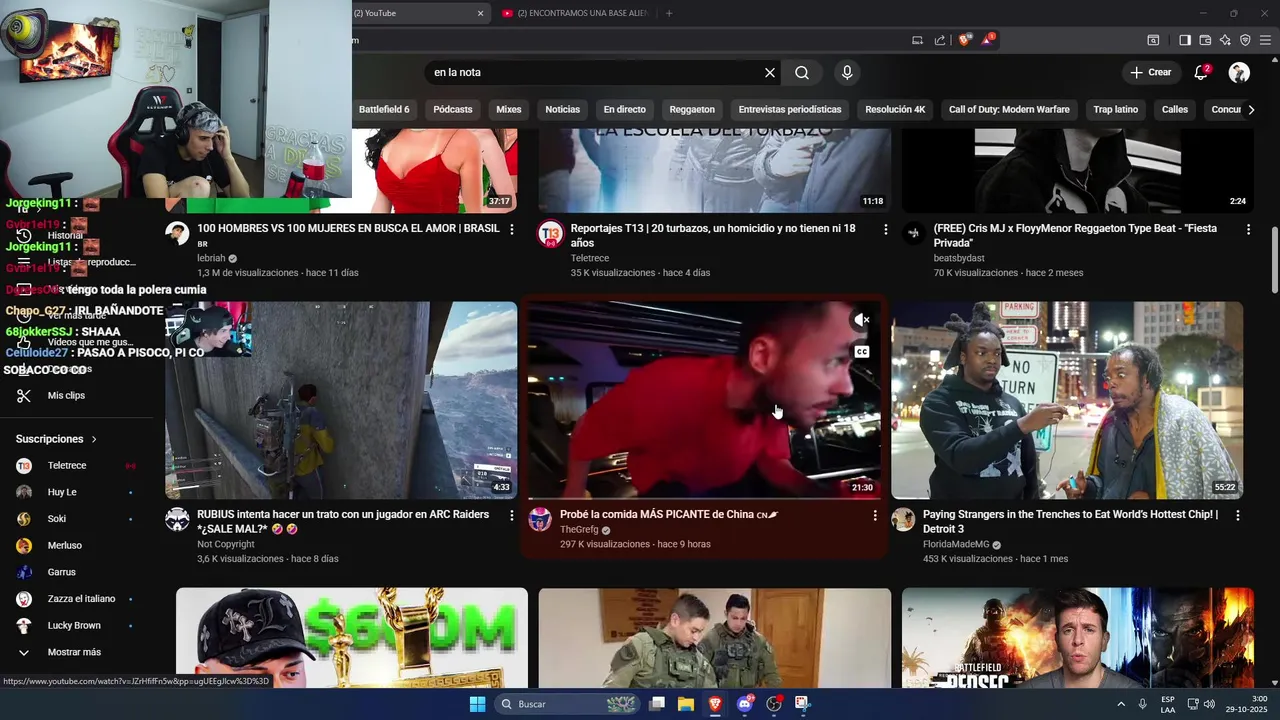Select the Trap latino filter chip

tap(1115, 110)
